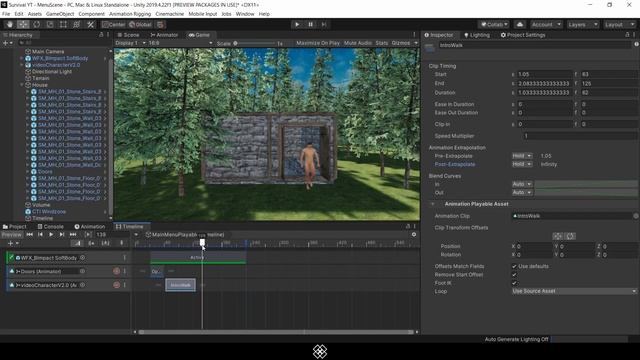Switch to the Animator tab
640x360 pixels.
tap(164, 35)
